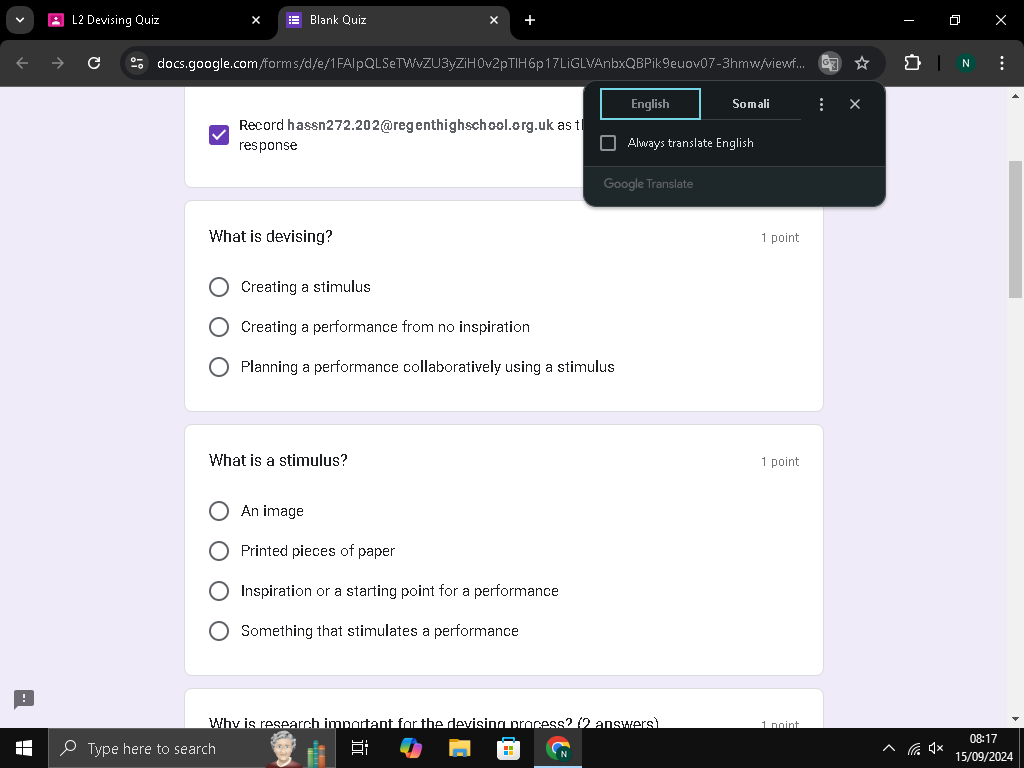The height and width of the screenshot is (768, 1024).
Task: Open Chrome's three-dot main menu
Action: pyautogui.click(x=1002, y=63)
